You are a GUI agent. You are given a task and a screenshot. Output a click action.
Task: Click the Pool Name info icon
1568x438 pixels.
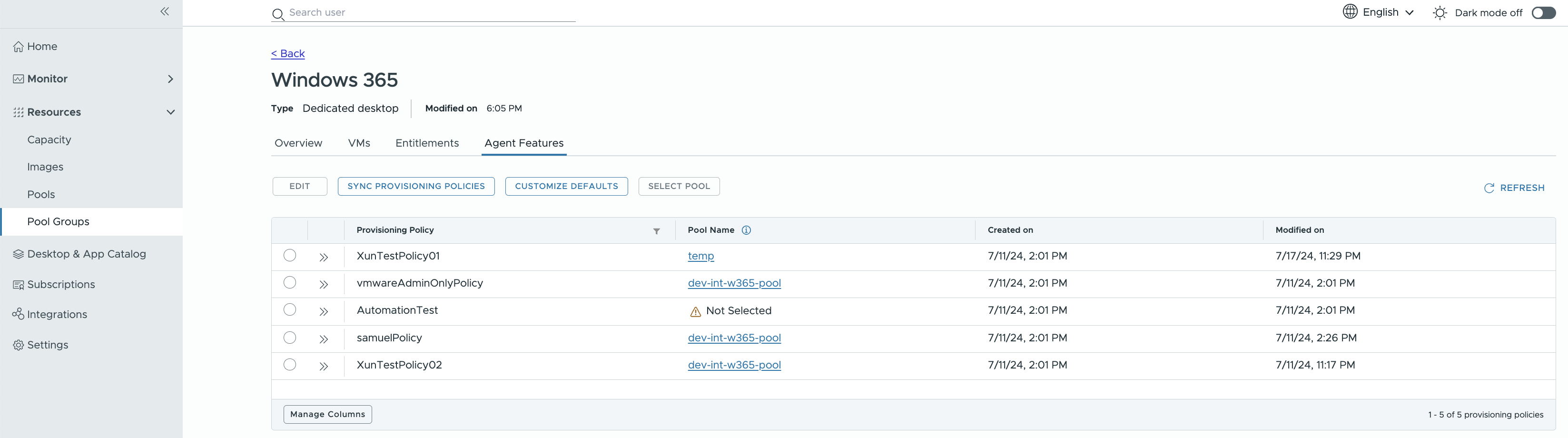pyautogui.click(x=746, y=230)
